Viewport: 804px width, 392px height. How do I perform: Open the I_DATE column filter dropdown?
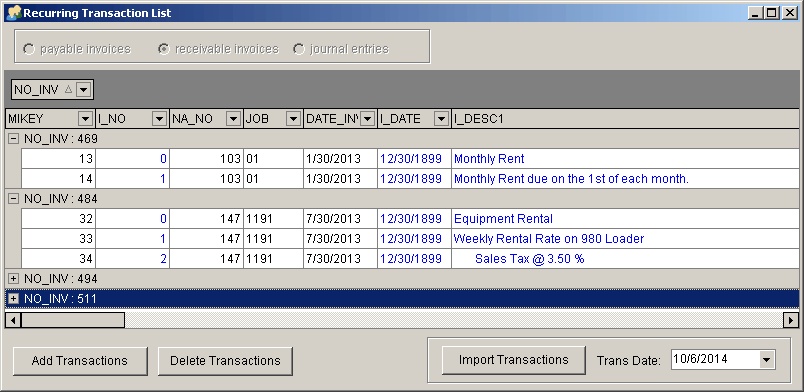click(441, 119)
